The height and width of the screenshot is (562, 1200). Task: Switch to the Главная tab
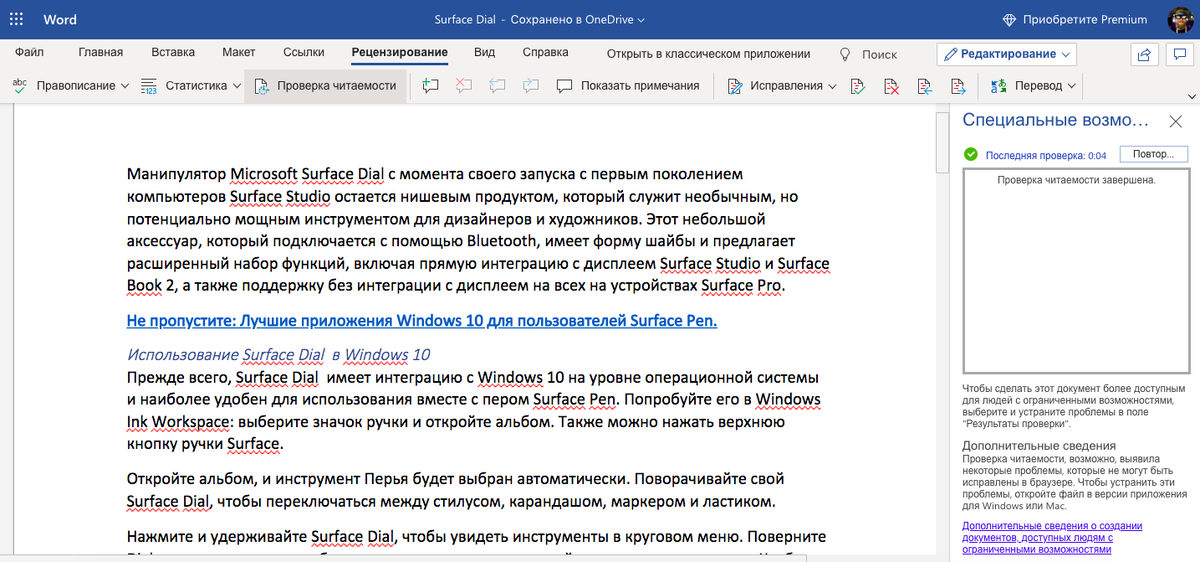[101, 53]
